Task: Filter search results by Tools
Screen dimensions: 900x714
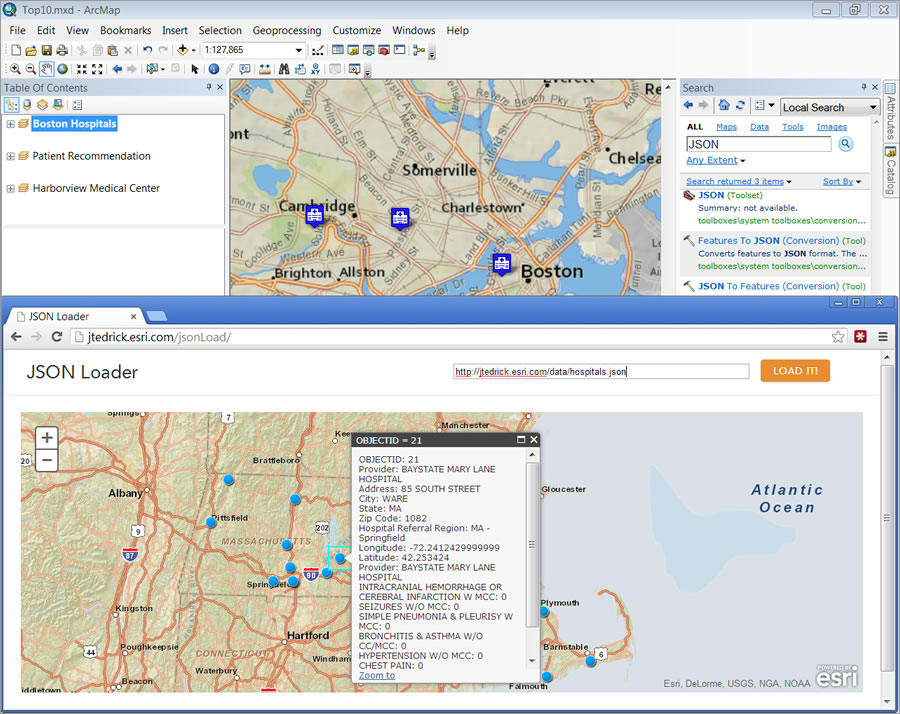Action: click(x=793, y=127)
